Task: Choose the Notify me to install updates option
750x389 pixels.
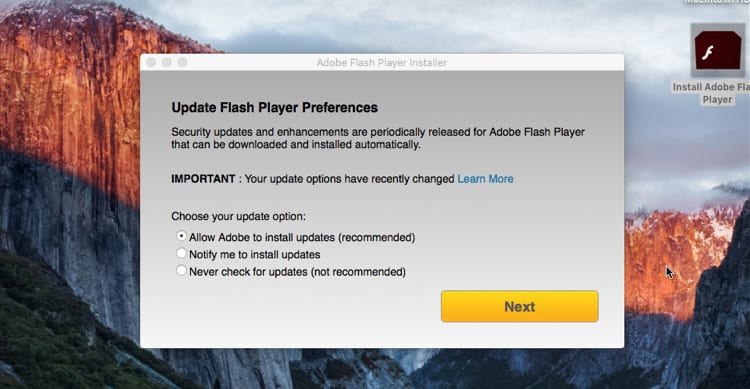Action: (181, 253)
